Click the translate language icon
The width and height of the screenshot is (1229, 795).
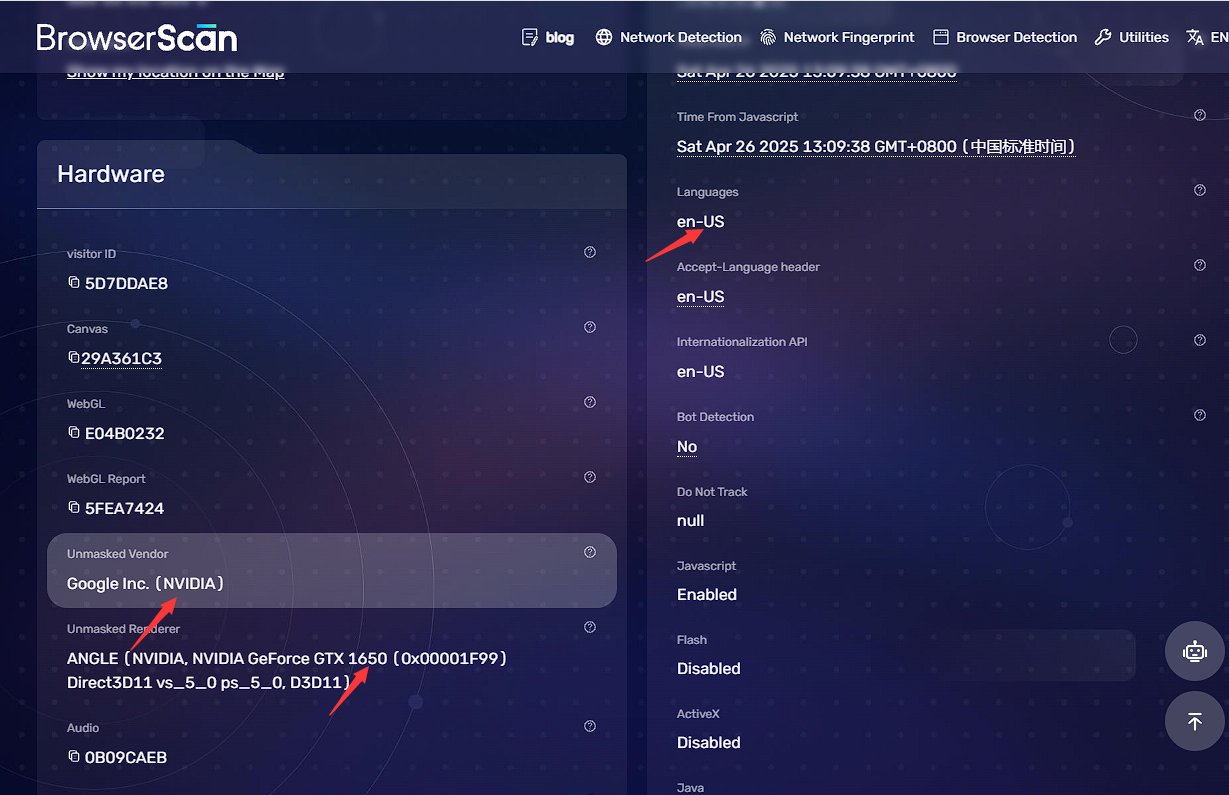1195,37
